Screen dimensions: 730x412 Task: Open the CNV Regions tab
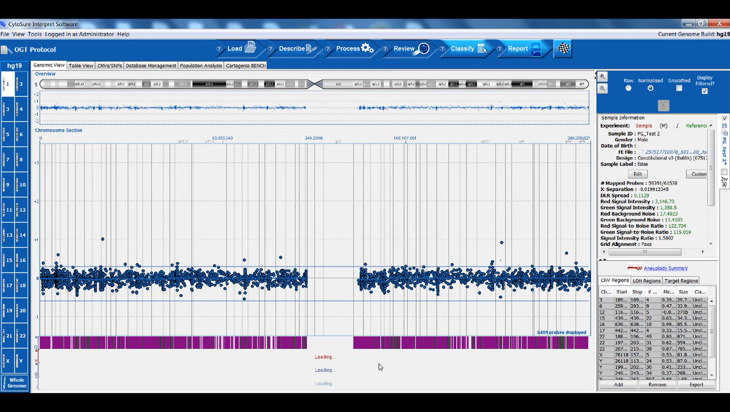coord(615,280)
